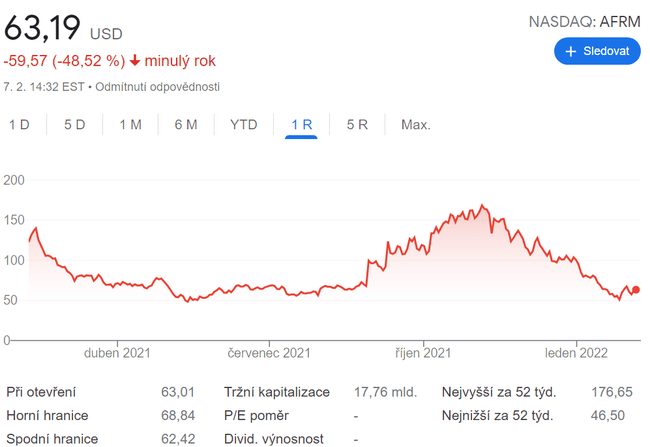Click the red down arrow price-drop icon
Screen dimensions: 650x447
pos(135,61)
